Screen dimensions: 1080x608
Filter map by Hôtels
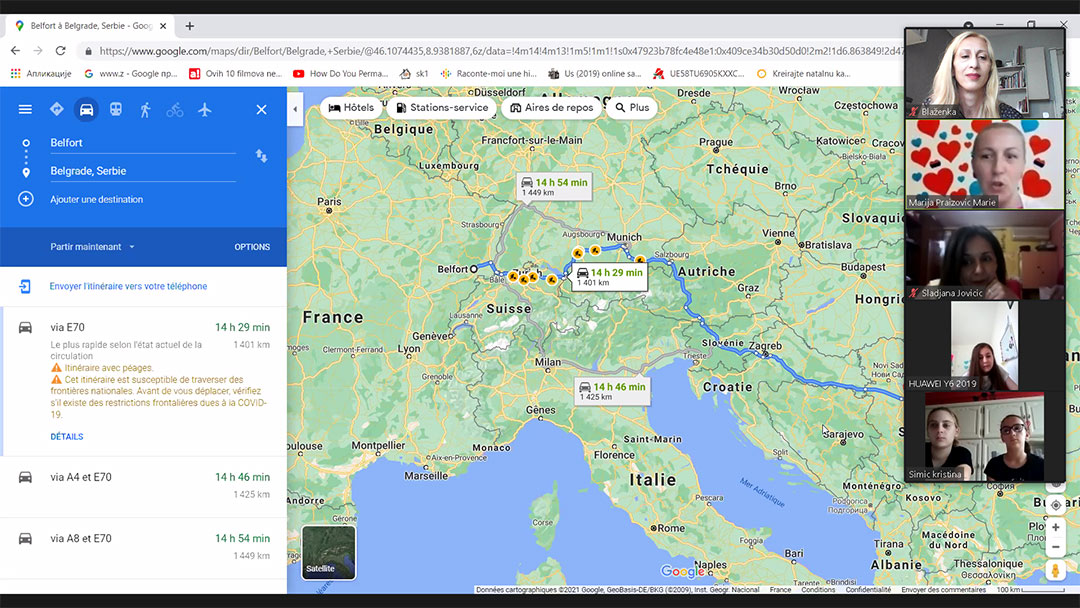click(351, 107)
